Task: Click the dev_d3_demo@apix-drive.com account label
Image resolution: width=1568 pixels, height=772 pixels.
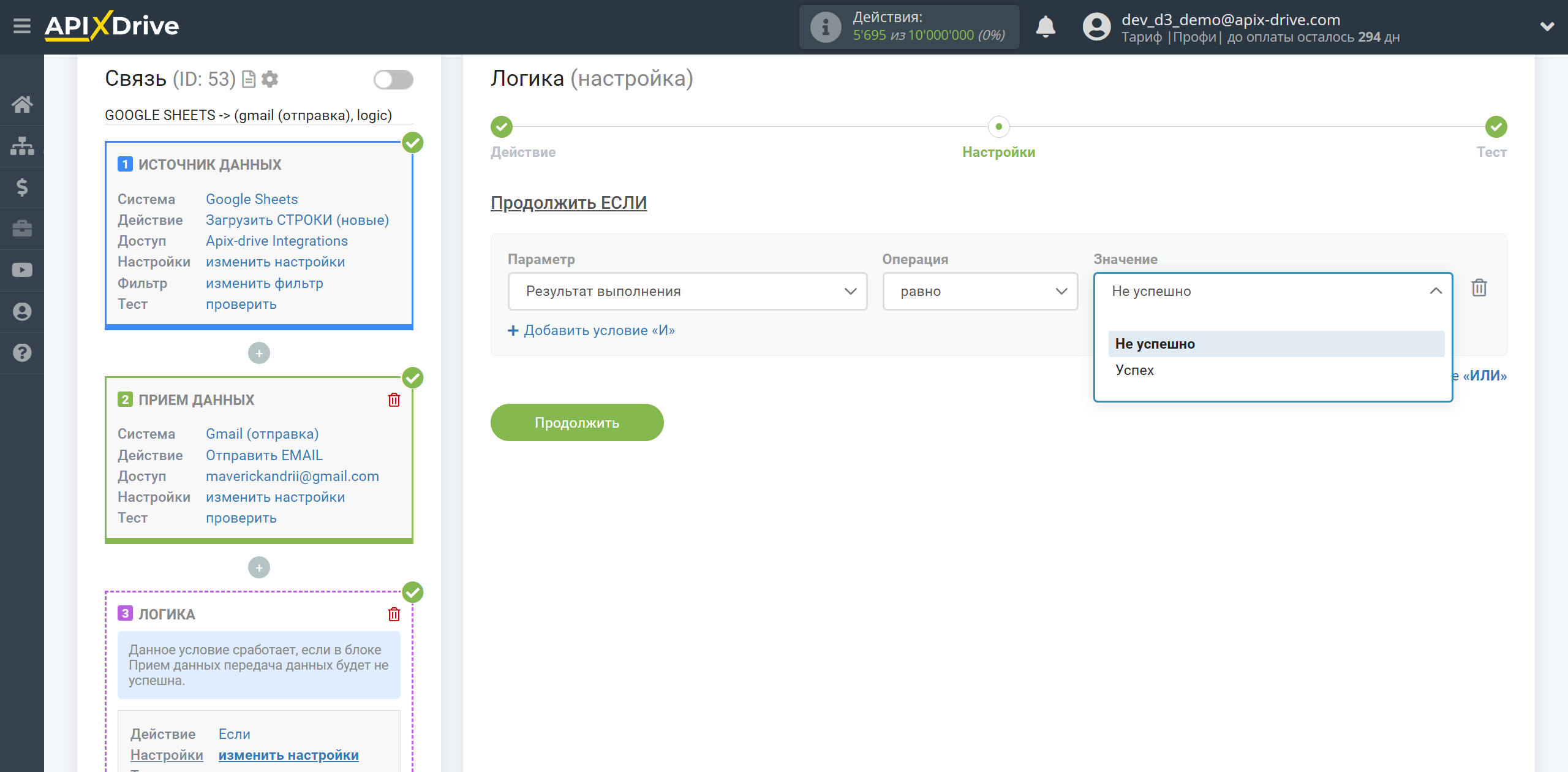Action: point(1231,20)
